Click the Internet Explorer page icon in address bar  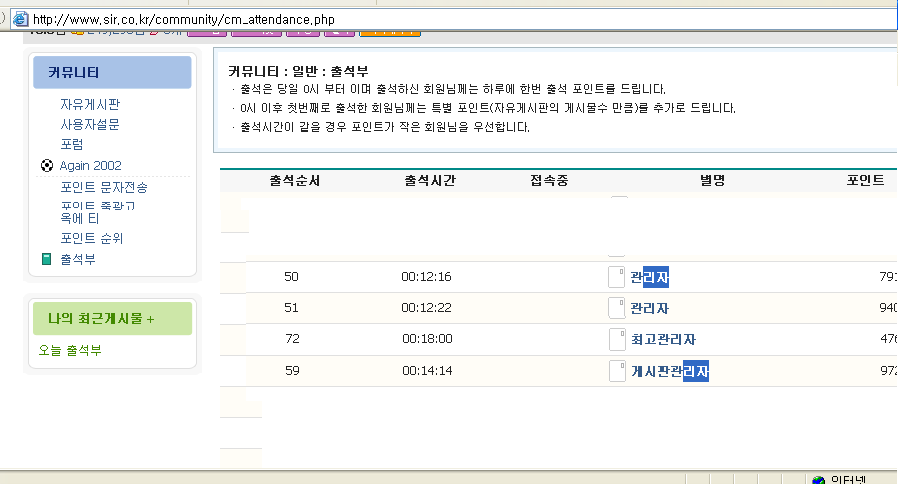(19, 19)
